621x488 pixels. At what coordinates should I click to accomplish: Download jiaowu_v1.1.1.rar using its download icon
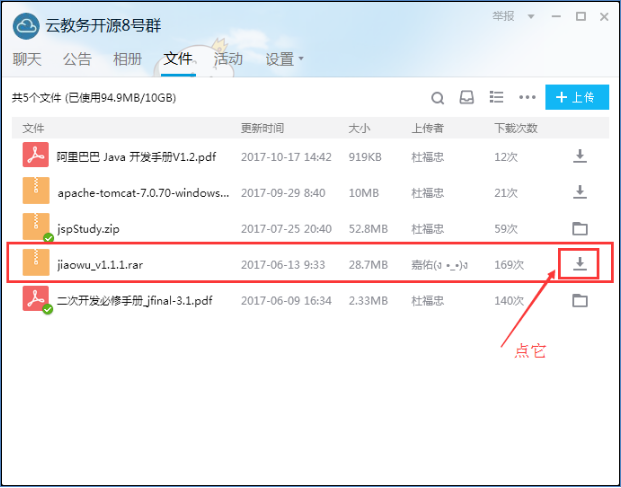click(579, 264)
